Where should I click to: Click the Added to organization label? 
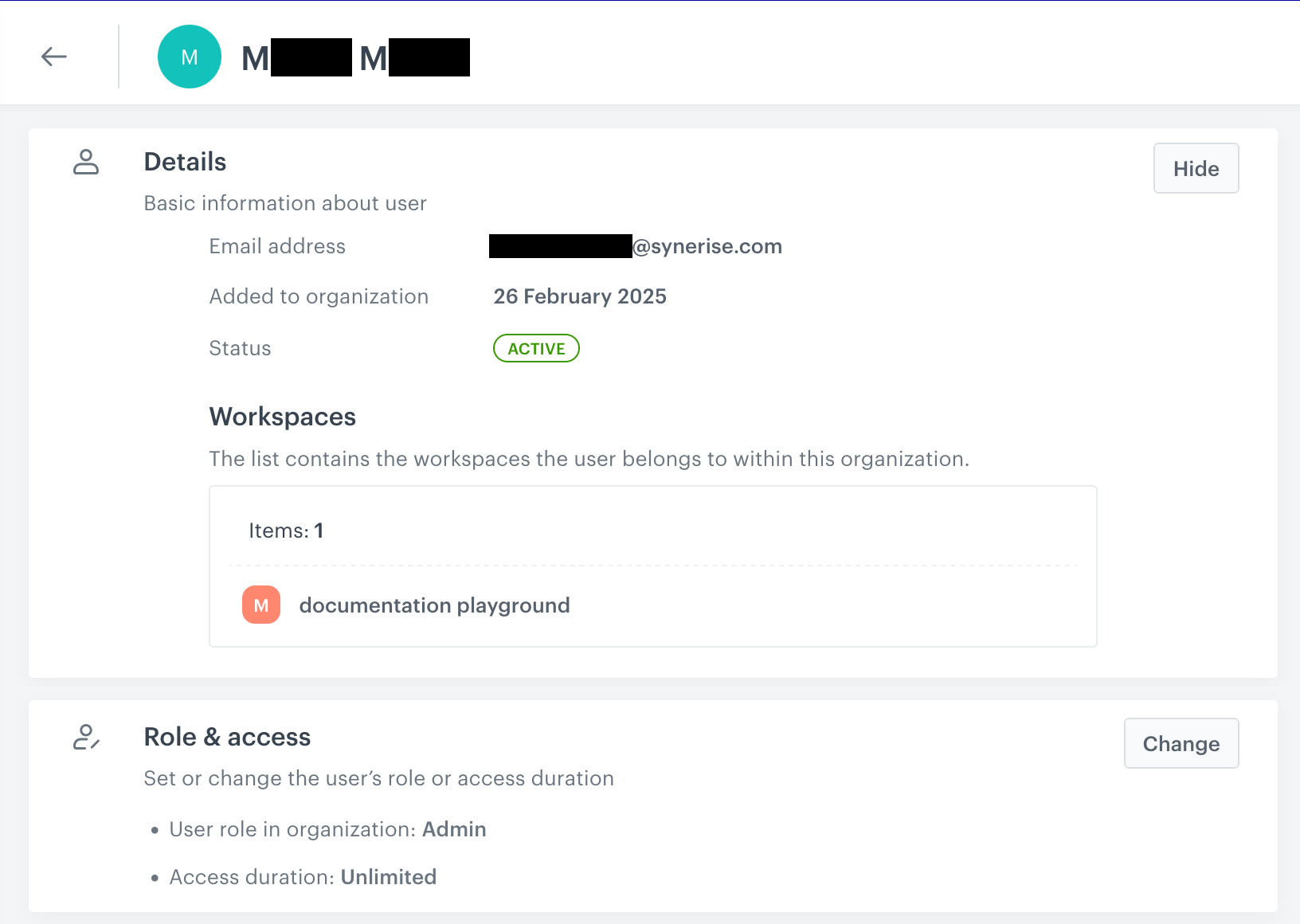tap(319, 296)
